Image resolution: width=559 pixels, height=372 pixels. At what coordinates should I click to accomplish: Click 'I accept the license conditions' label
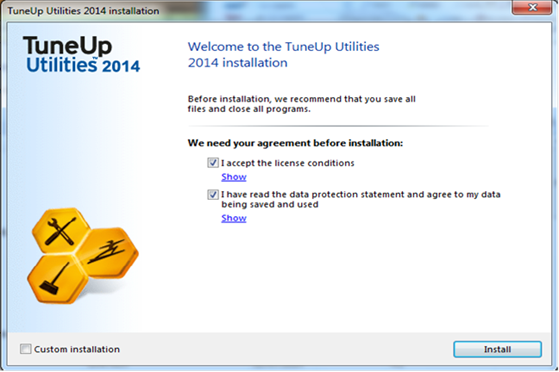[288, 163]
